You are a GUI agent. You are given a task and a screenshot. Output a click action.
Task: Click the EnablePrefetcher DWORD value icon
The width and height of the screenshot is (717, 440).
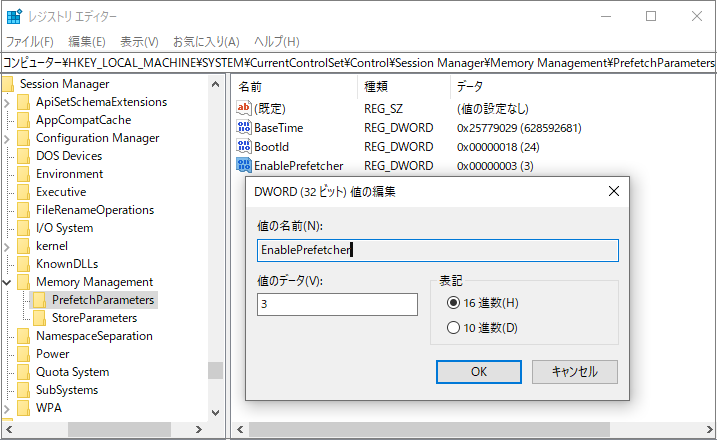244,165
